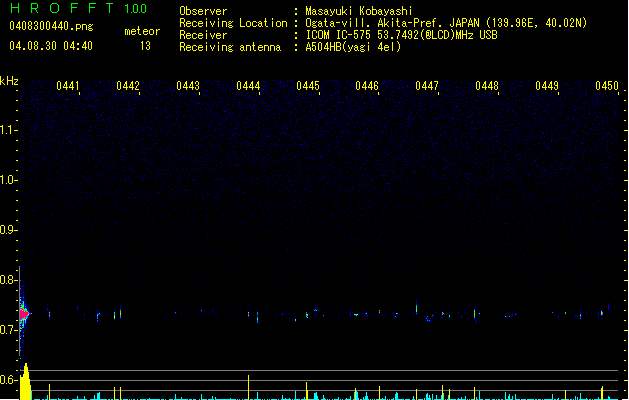Click the meteor count value 13
This screenshot has height=400, width=629.
(x=145, y=46)
